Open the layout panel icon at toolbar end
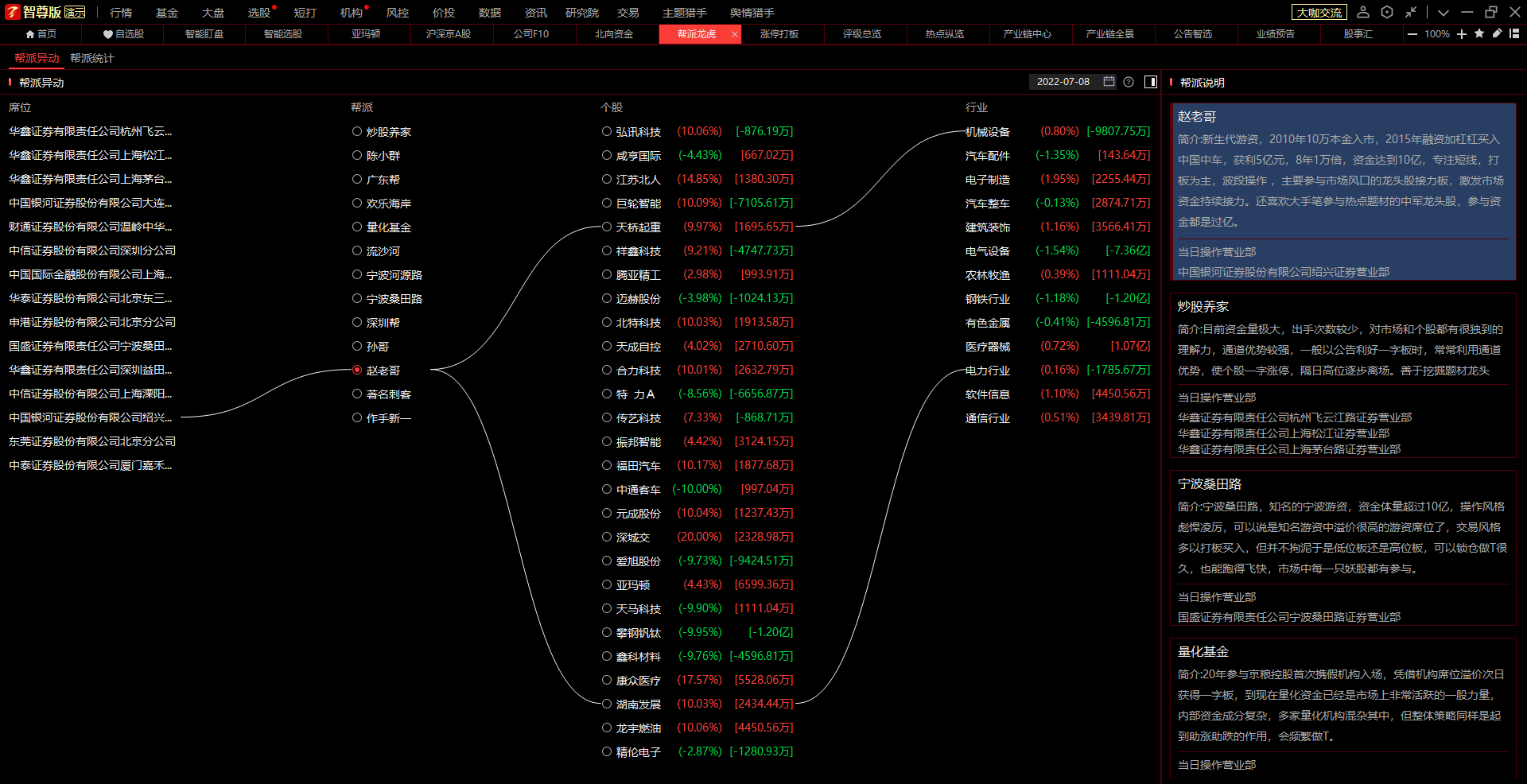The height and width of the screenshot is (784, 1527). (x=1514, y=33)
